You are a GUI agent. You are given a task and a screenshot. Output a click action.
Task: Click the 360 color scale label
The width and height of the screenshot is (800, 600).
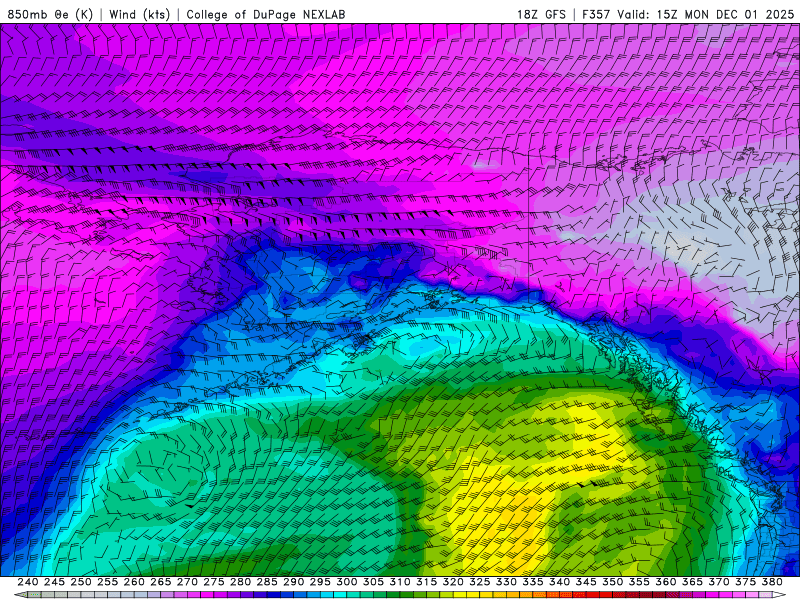click(x=665, y=582)
